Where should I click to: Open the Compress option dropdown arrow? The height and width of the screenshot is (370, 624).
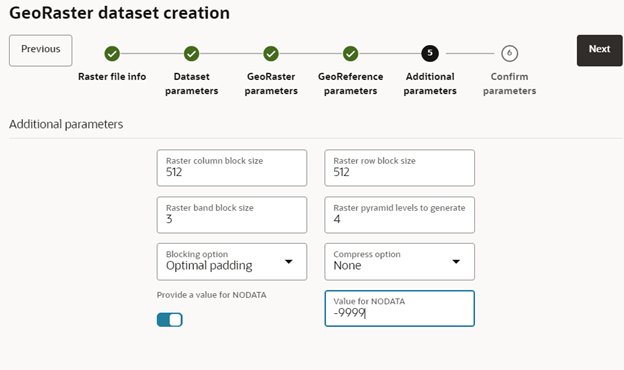pos(456,262)
